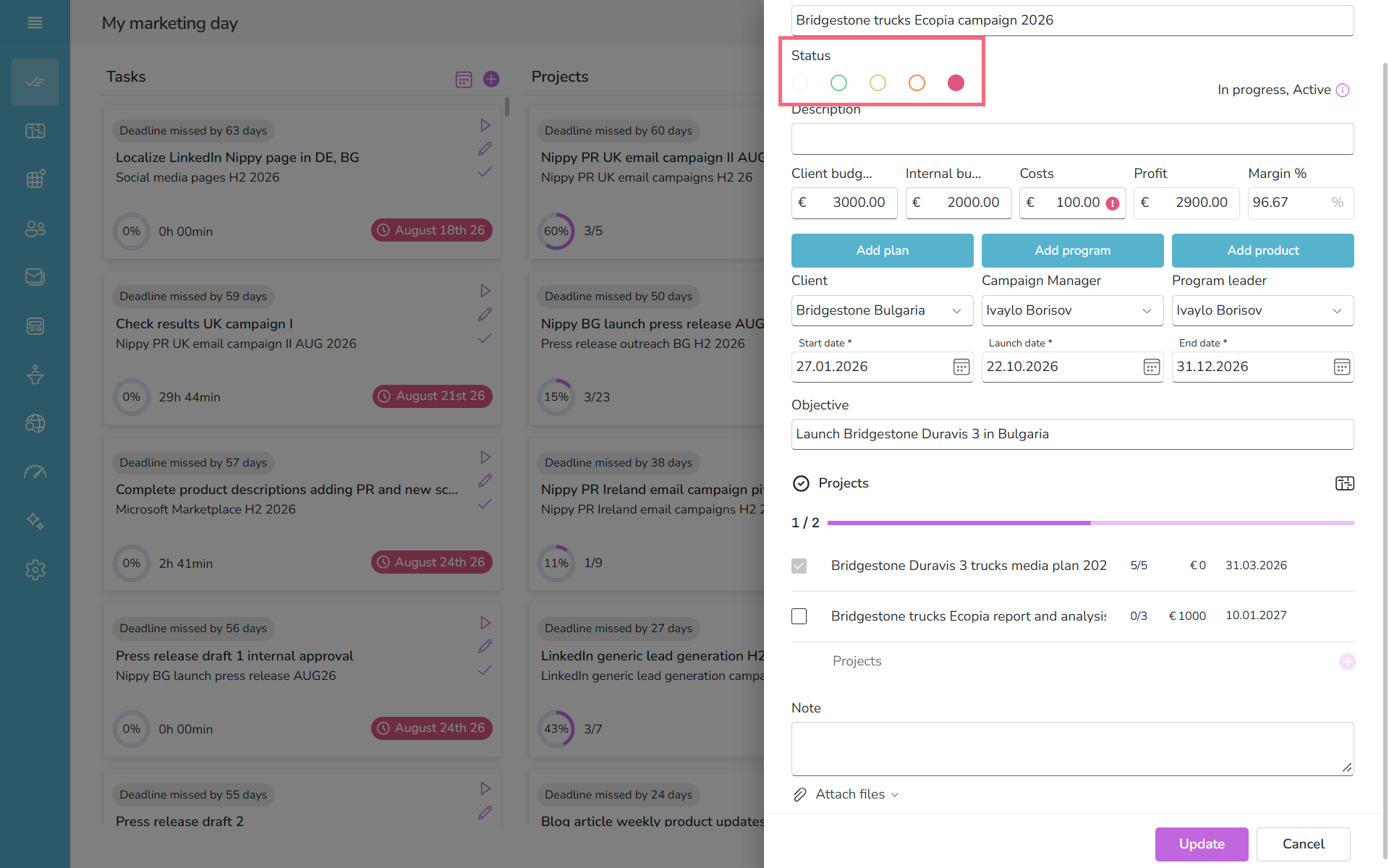Open the contacts sidebar icon

(x=35, y=229)
